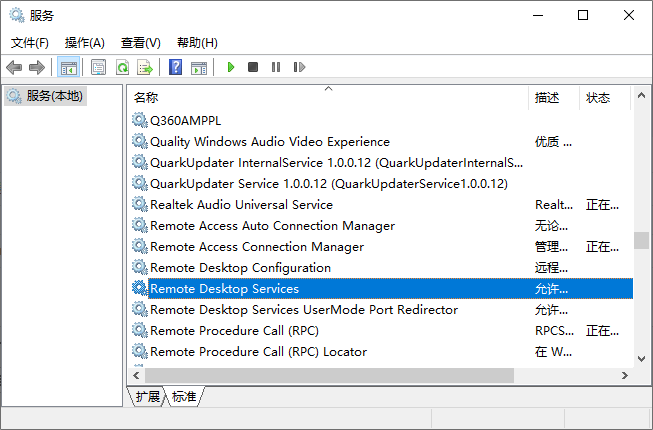Viewport: 653px width, 430px height.
Task: Click the Export List toolbar icon
Action: tap(145, 67)
